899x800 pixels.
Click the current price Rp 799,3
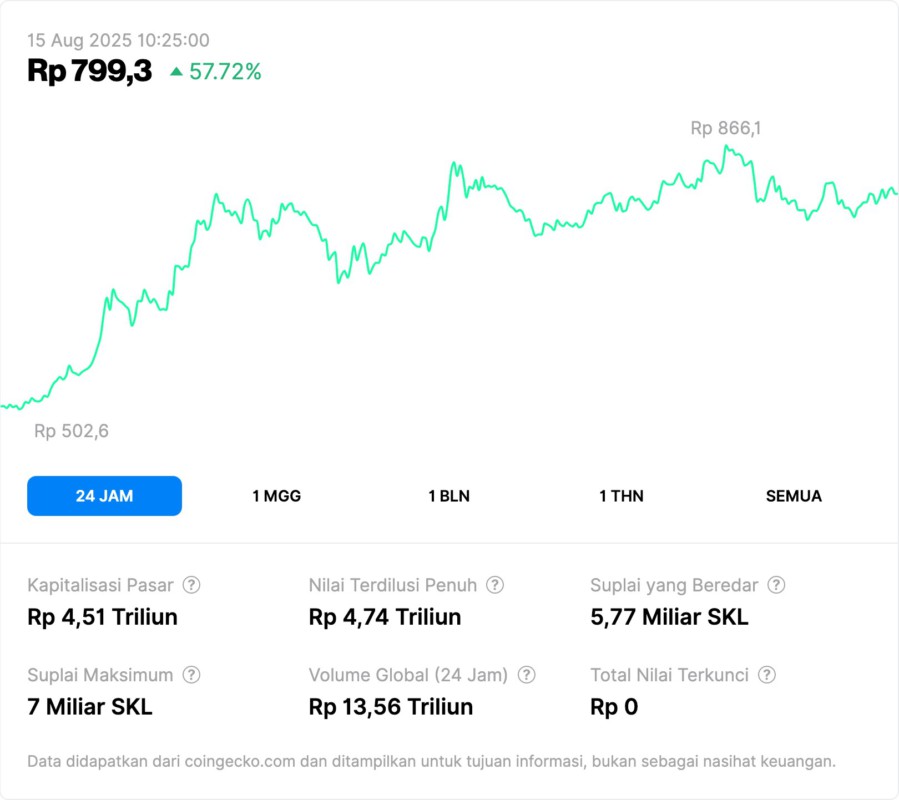tap(90, 71)
